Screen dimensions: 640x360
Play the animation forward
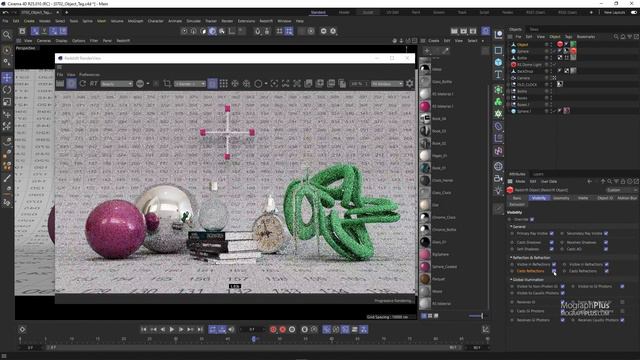coord(172,329)
